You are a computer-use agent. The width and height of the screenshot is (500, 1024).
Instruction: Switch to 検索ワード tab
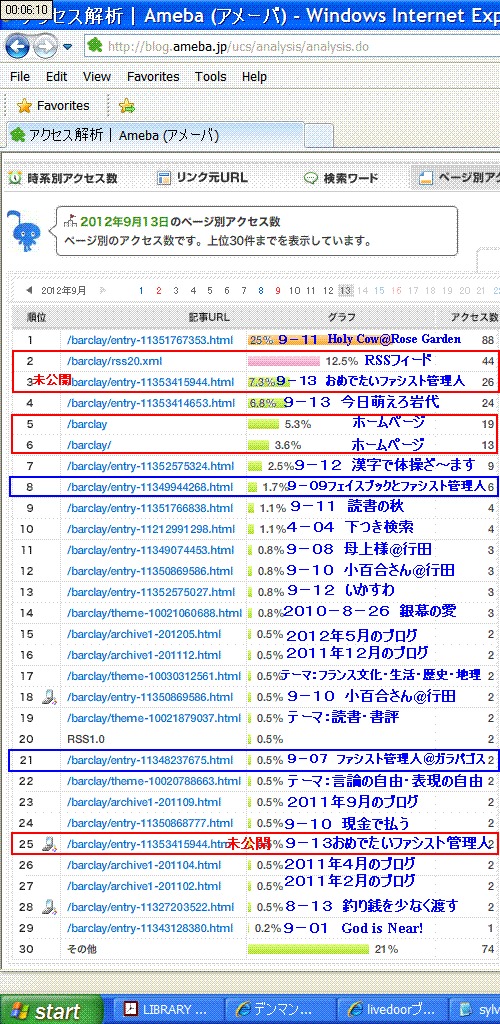point(341,178)
